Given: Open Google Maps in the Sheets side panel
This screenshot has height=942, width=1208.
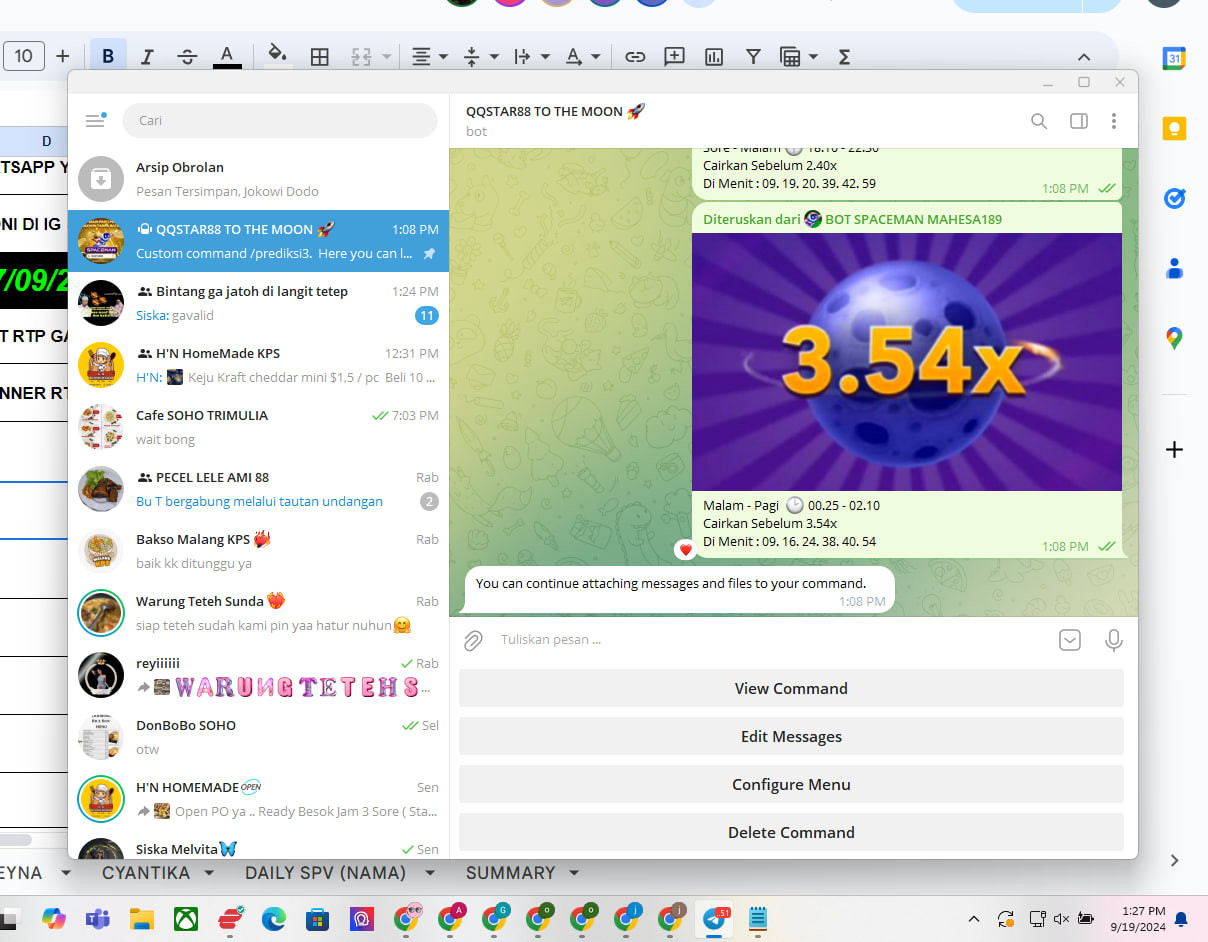Looking at the screenshot, I should tap(1174, 338).
